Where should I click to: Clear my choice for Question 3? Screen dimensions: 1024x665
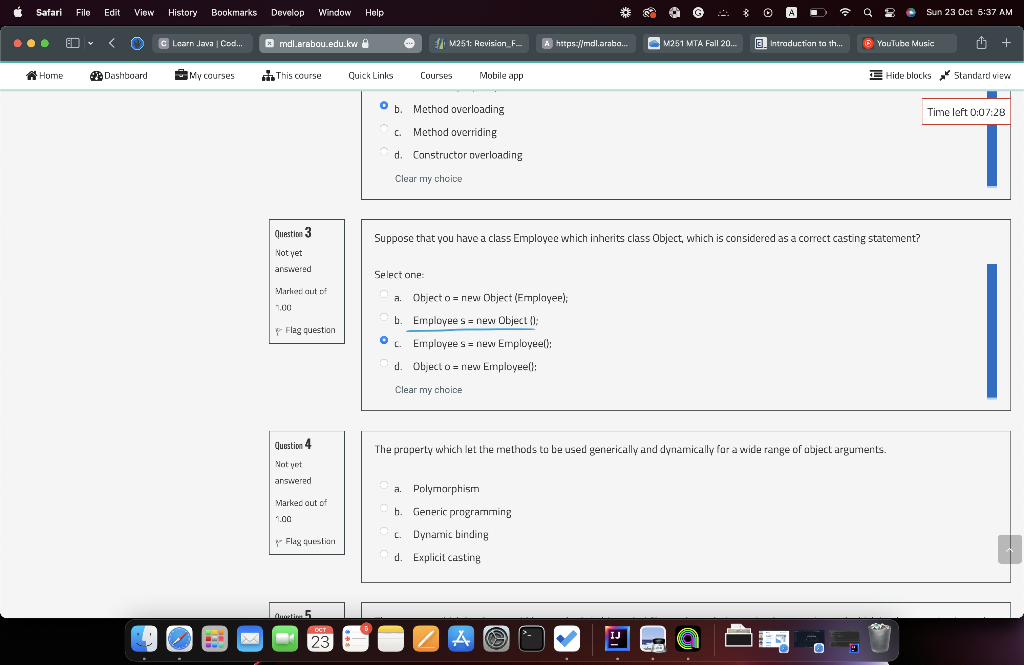point(428,390)
